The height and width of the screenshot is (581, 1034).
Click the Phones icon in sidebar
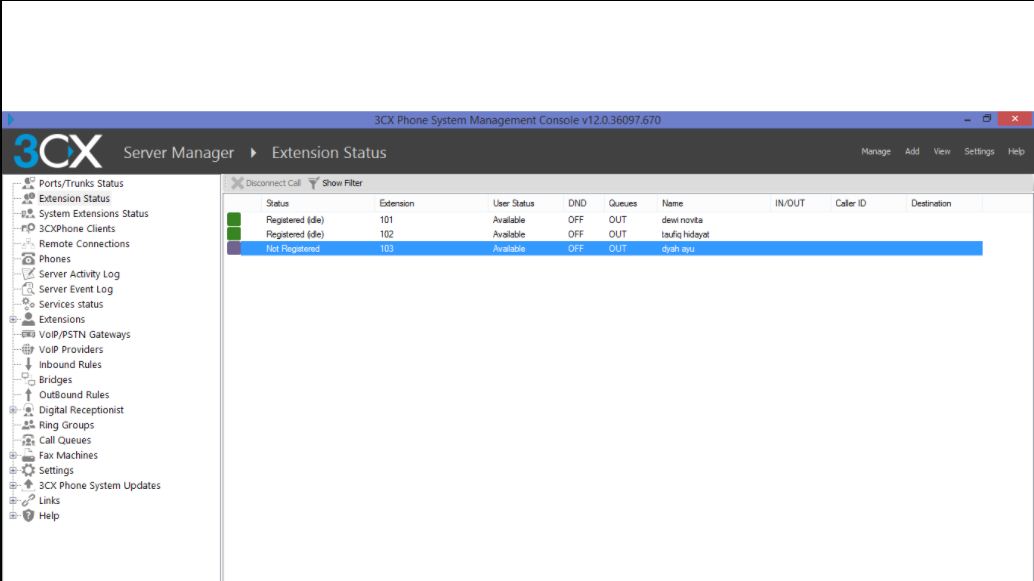click(28, 259)
